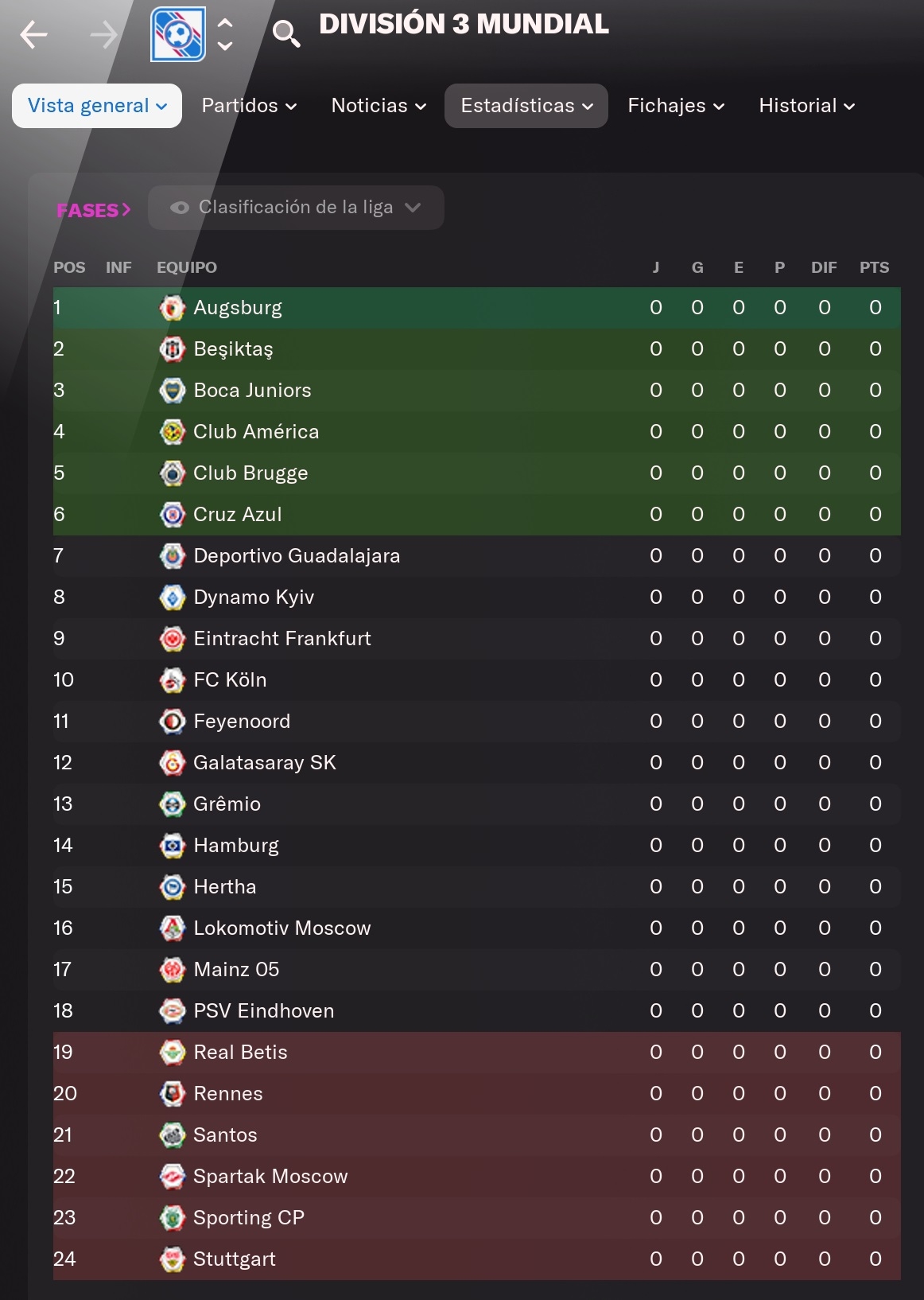This screenshot has height=1300, width=924.
Task: Toggle the eye icon beside Clasificación de la liga
Action: click(x=180, y=208)
